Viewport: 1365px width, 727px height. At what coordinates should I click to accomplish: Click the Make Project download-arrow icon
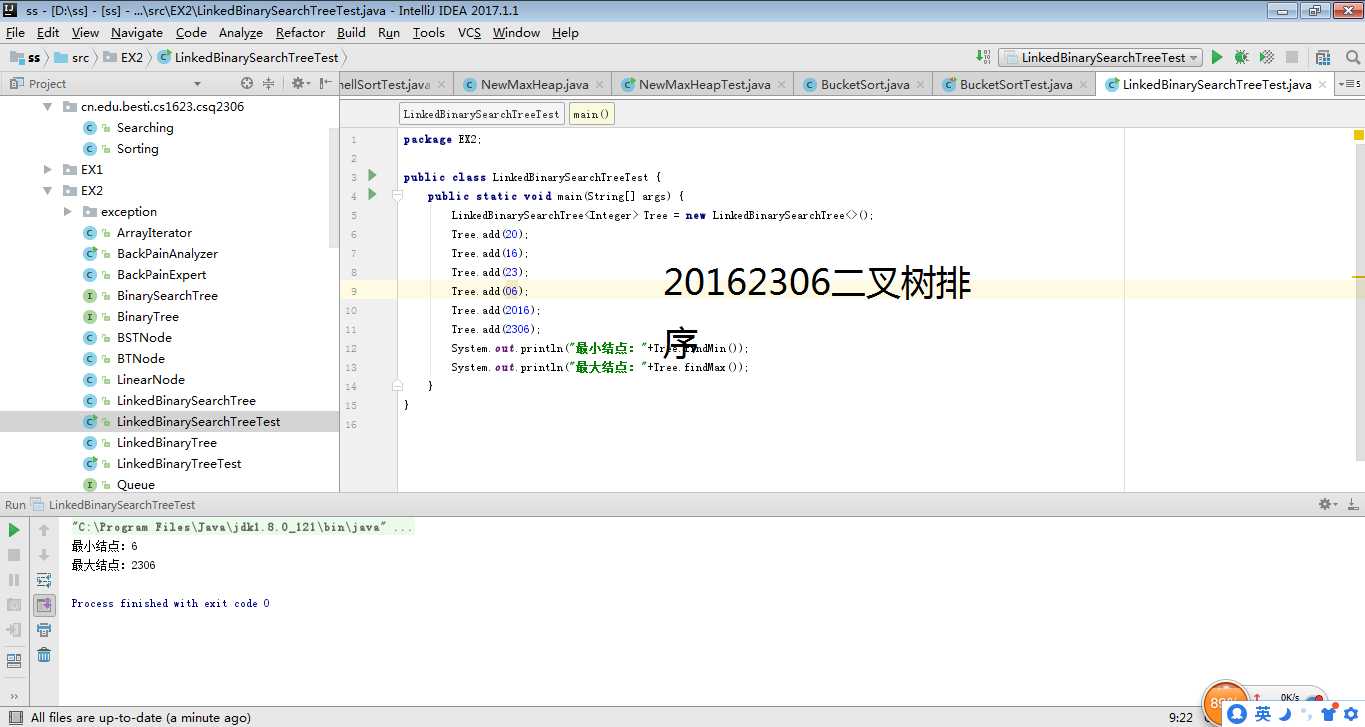point(983,57)
